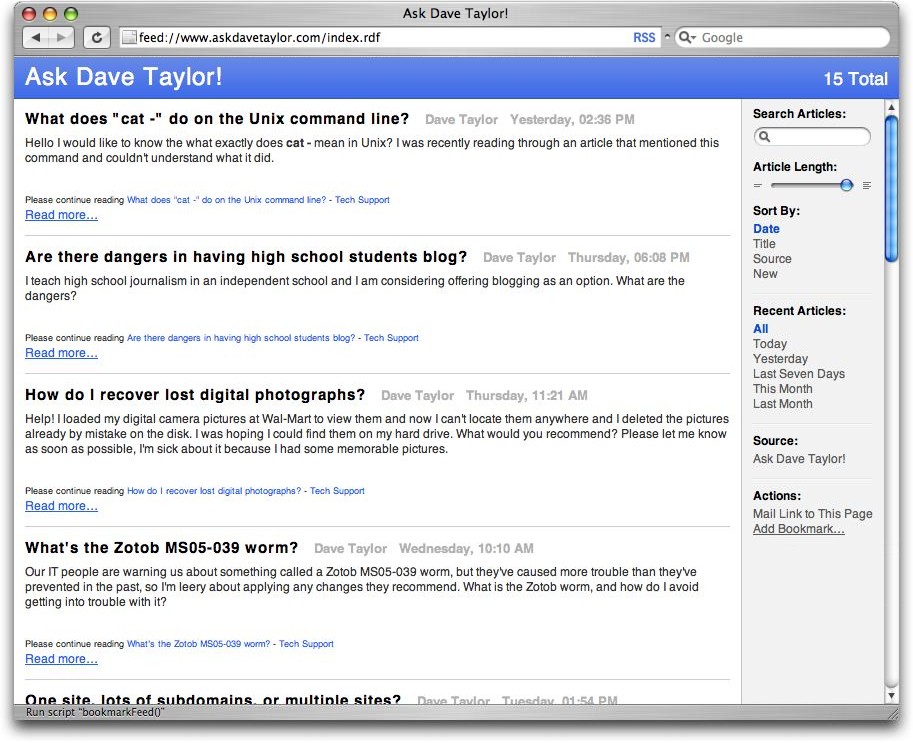Viewport: 913px width, 743px height.
Task: Show All recent articles
Action: tap(760, 329)
